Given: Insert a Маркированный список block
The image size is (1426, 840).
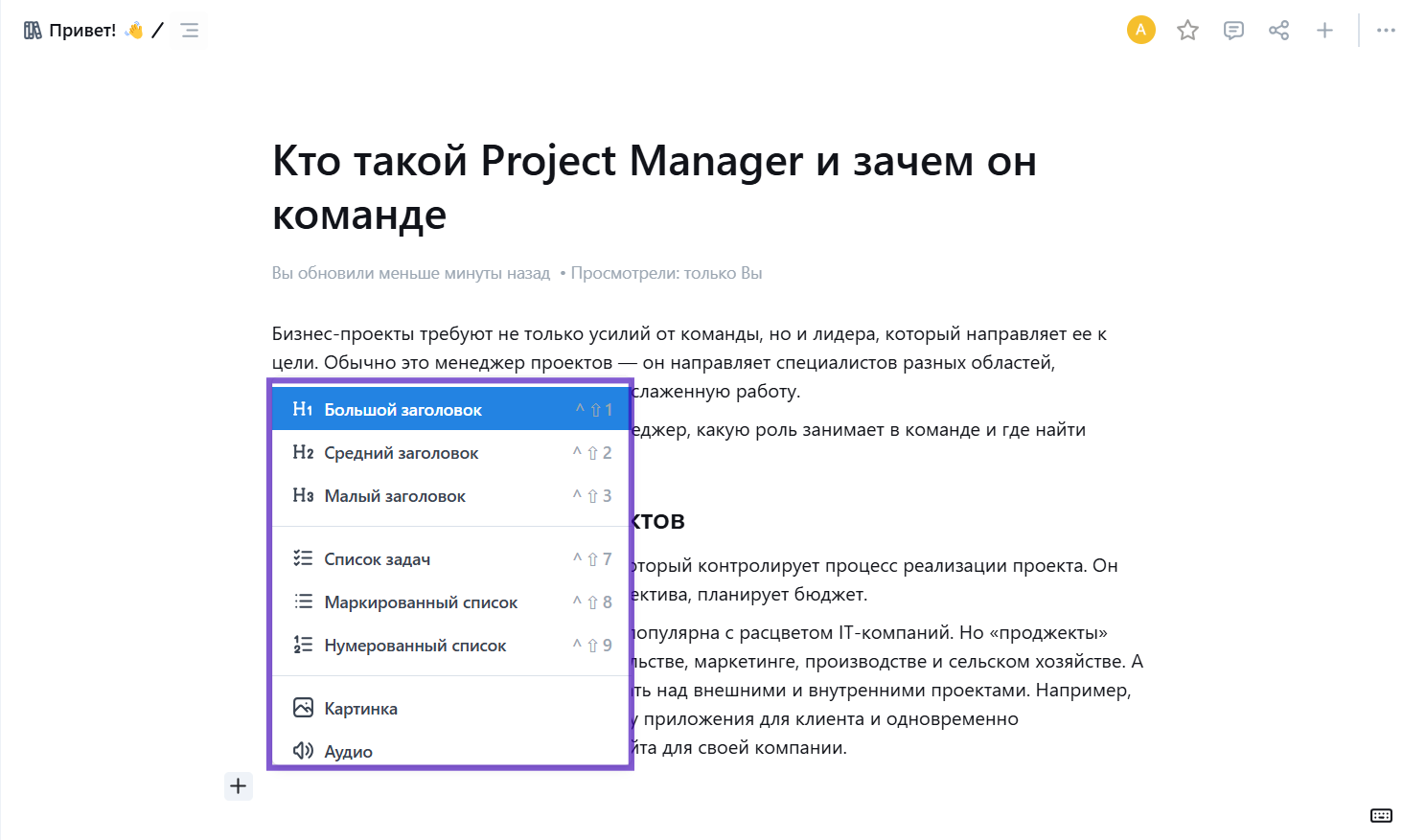Looking at the screenshot, I should [450, 602].
